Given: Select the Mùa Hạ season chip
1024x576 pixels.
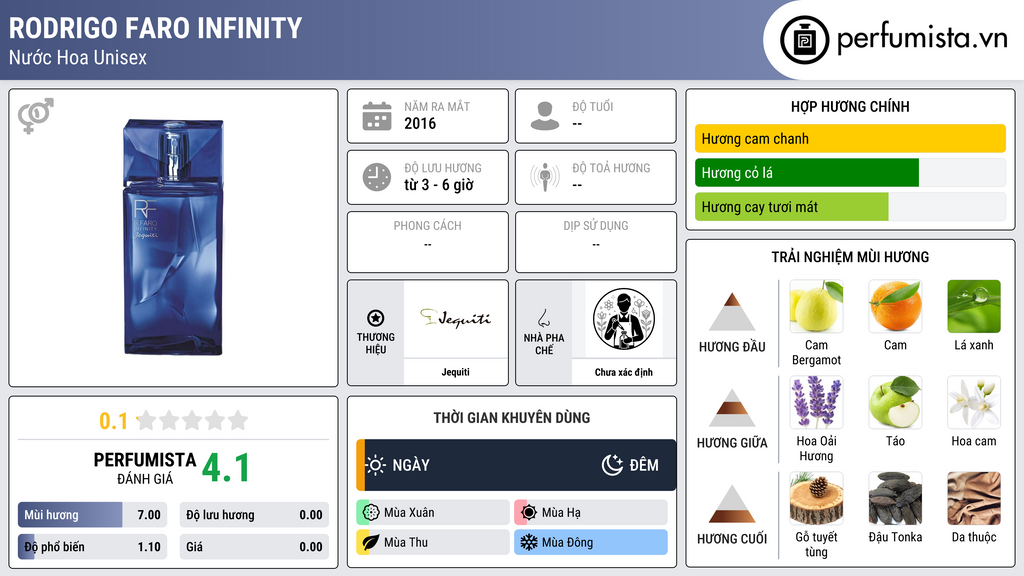Looking at the screenshot, I should click(x=591, y=513).
